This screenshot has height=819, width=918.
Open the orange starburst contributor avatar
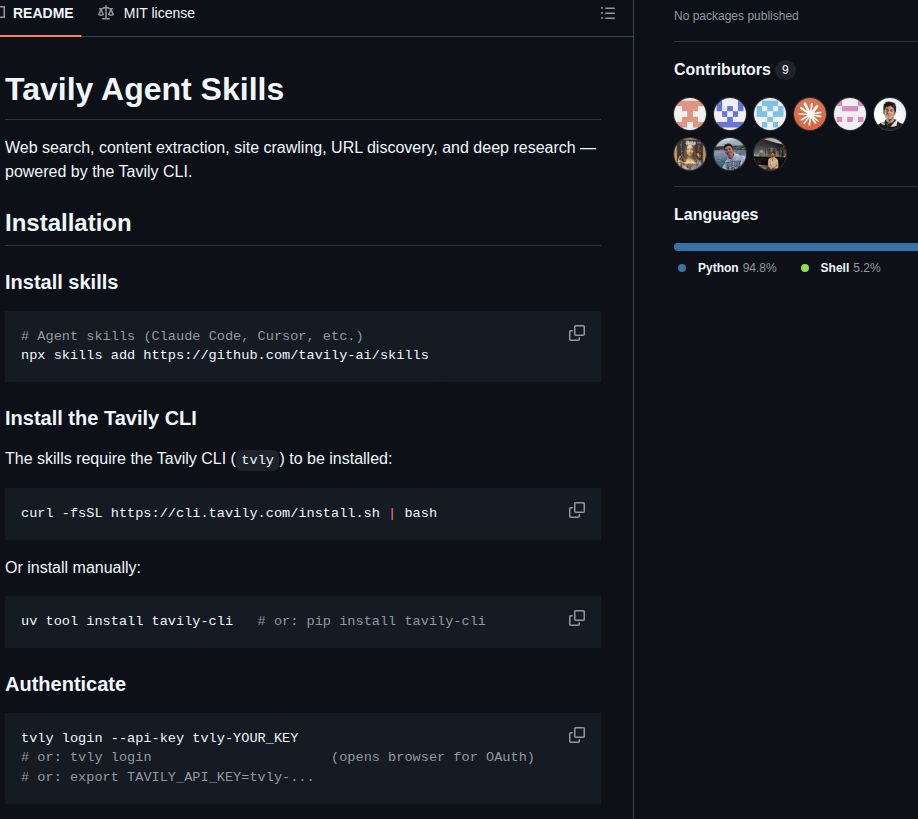click(x=810, y=114)
